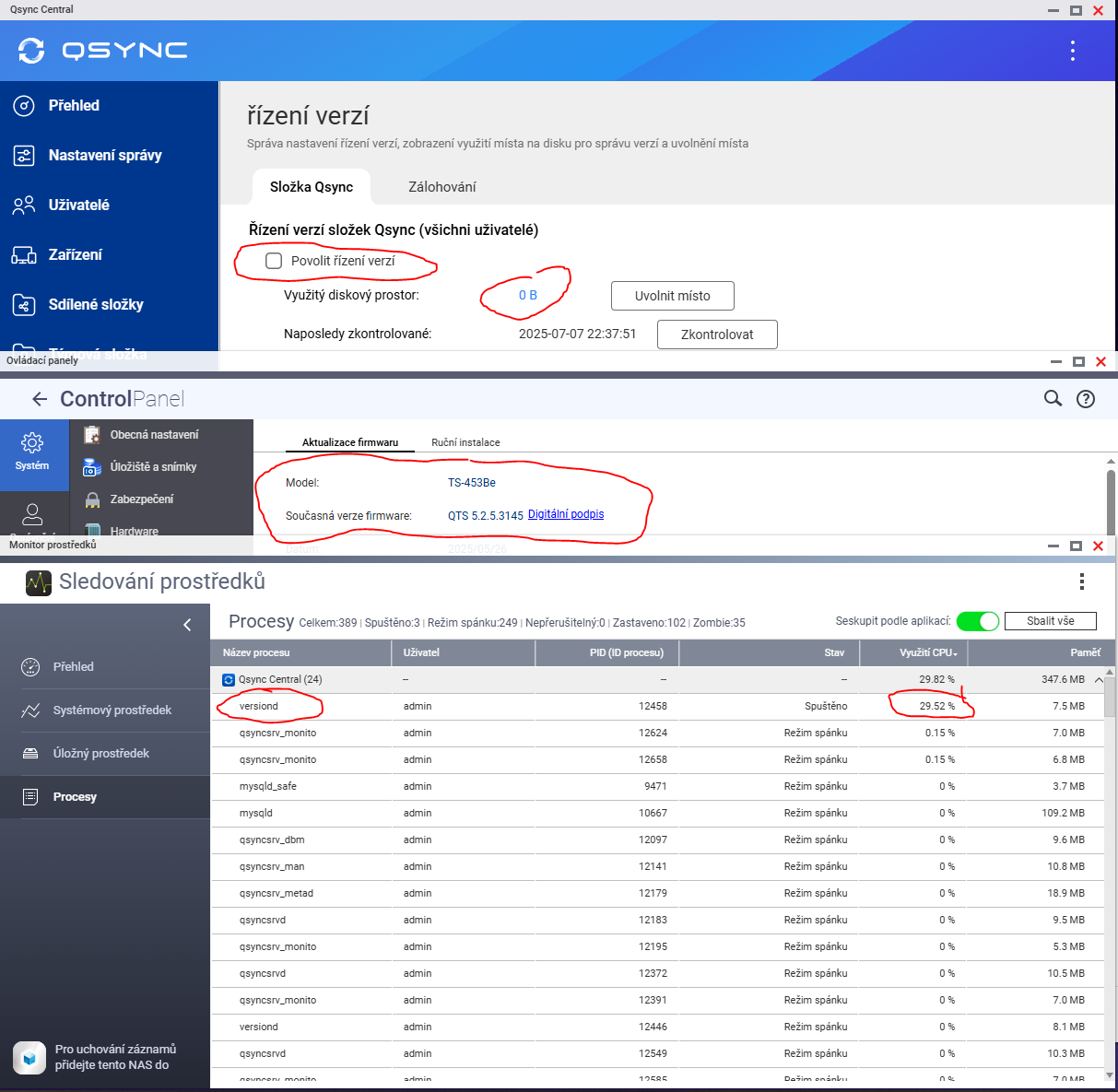
Task: Select the qsyncsrv_dbm process row
Action: point(657,840)
